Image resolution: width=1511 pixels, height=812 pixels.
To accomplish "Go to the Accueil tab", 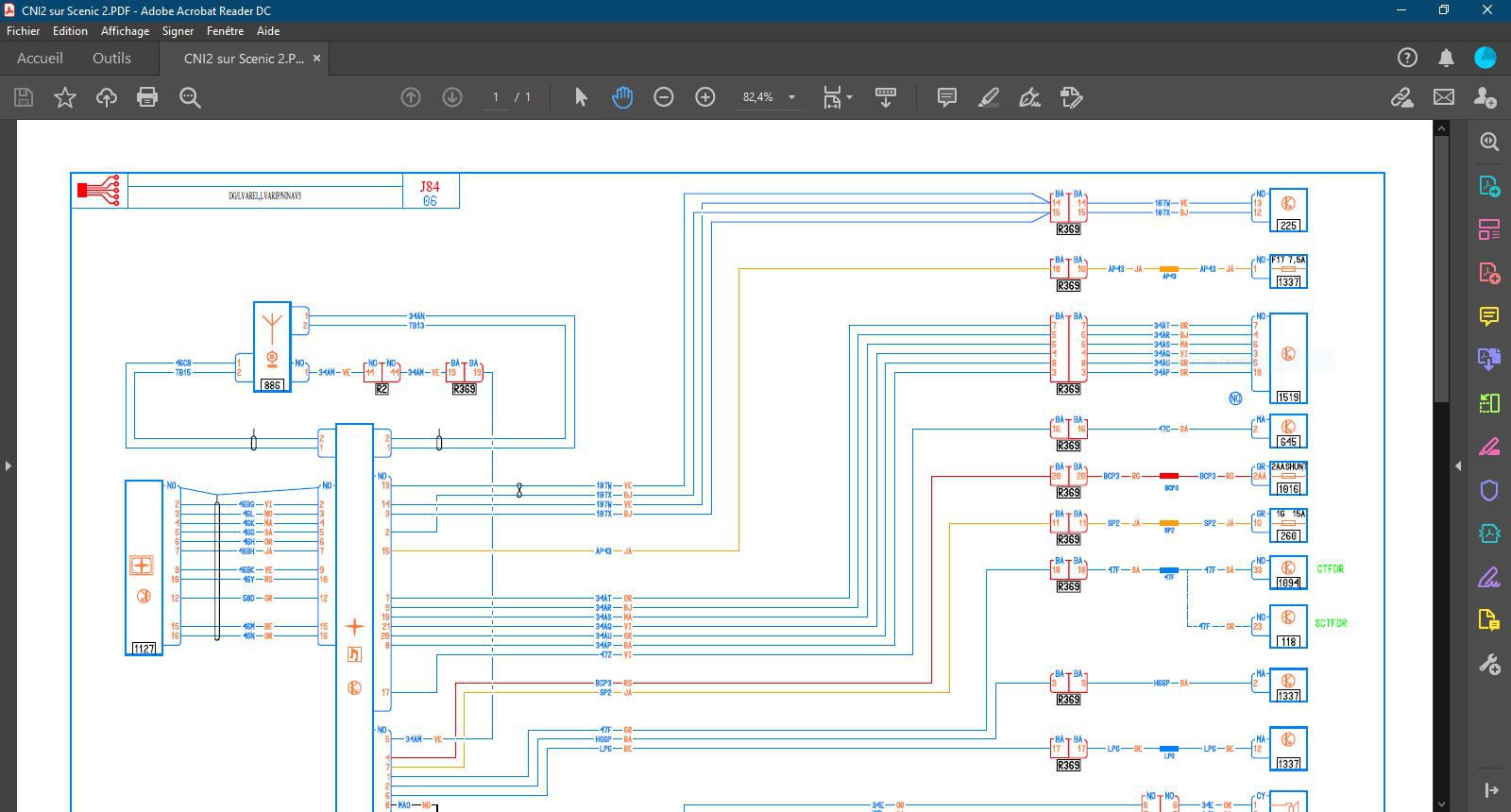I will [x=40, y=59].
